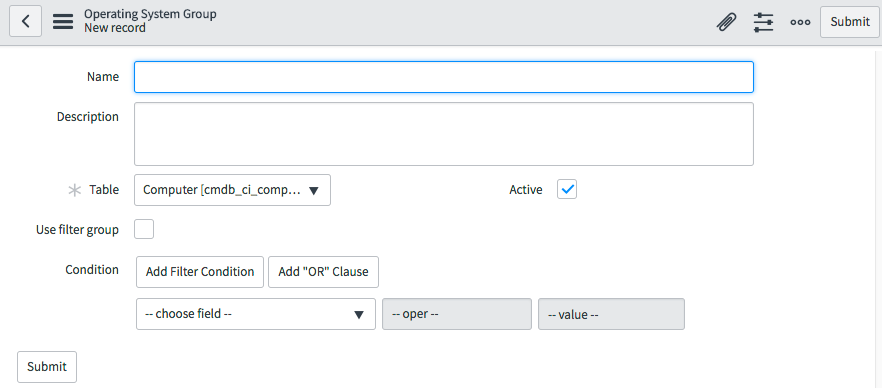Click the page's vertical scrollbar track
The image size is (882, 388).
[878, 219]
